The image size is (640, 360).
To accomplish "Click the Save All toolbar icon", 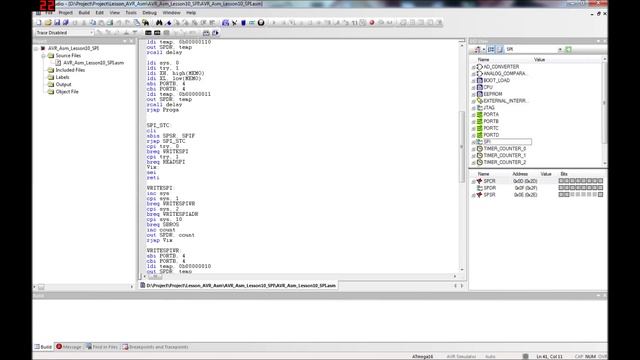I will 65,23.
